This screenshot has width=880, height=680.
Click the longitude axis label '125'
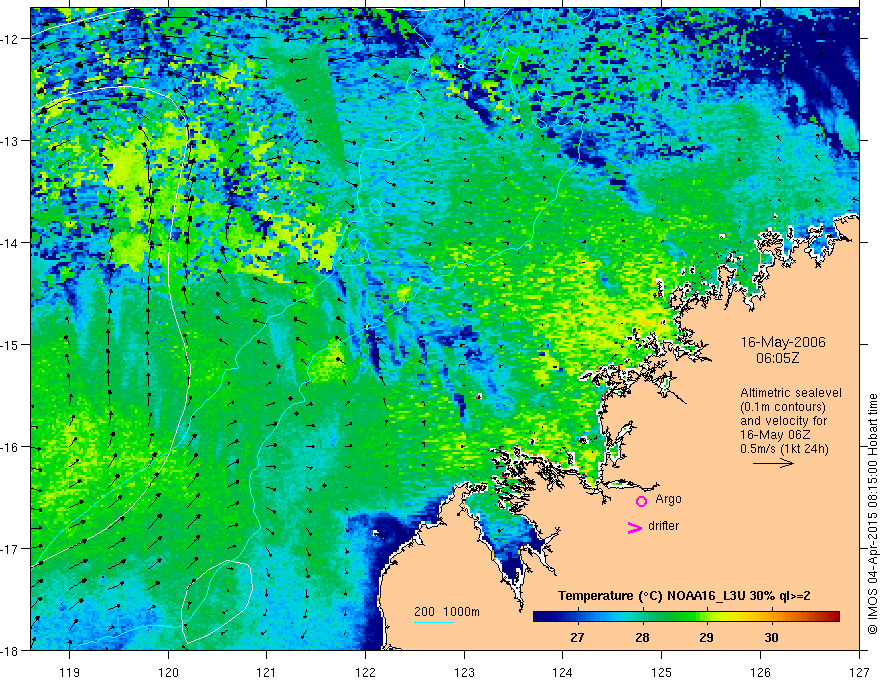click(x=661, y=672)
